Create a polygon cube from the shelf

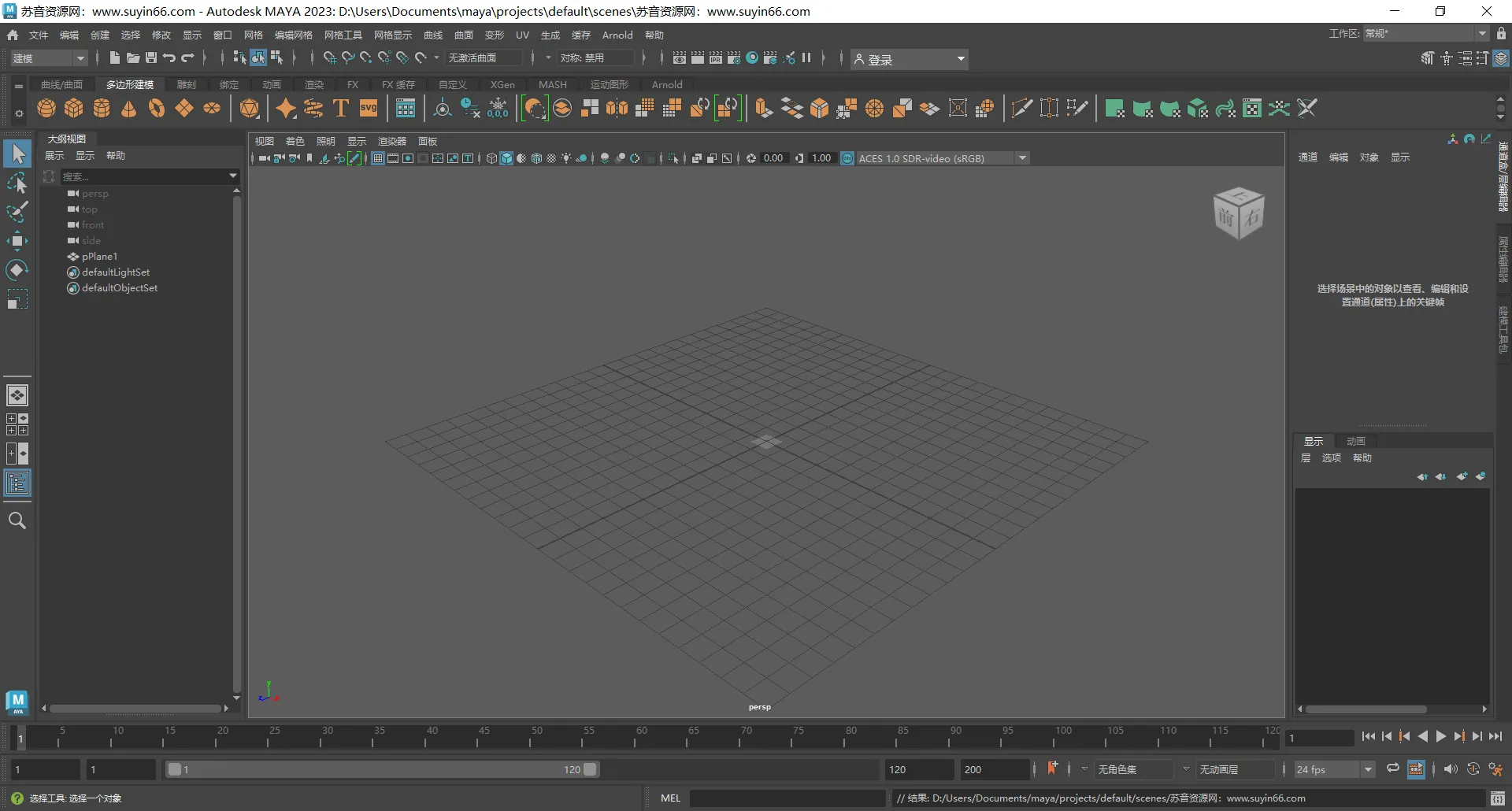(x=73, y=108)
